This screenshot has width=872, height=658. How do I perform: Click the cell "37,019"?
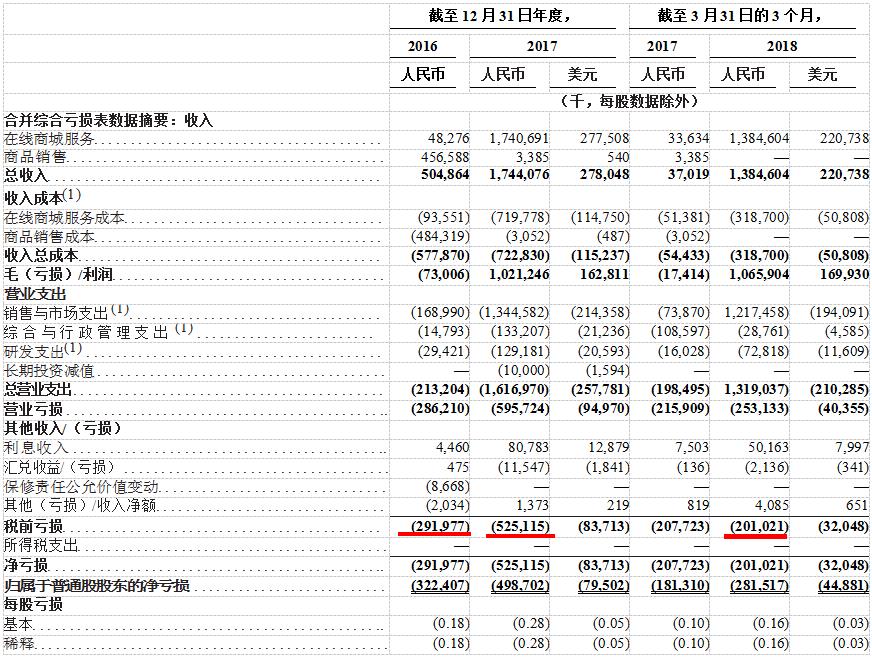688,175
